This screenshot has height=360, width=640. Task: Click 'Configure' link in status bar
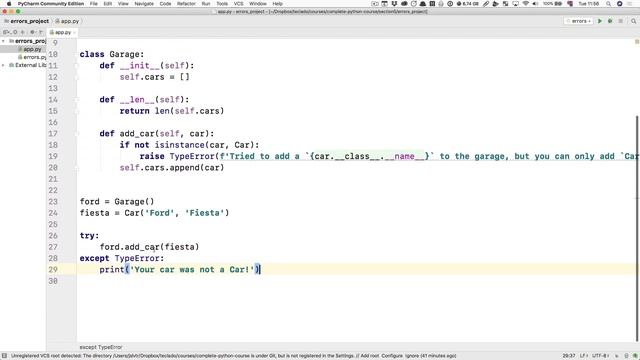point(392,356)
